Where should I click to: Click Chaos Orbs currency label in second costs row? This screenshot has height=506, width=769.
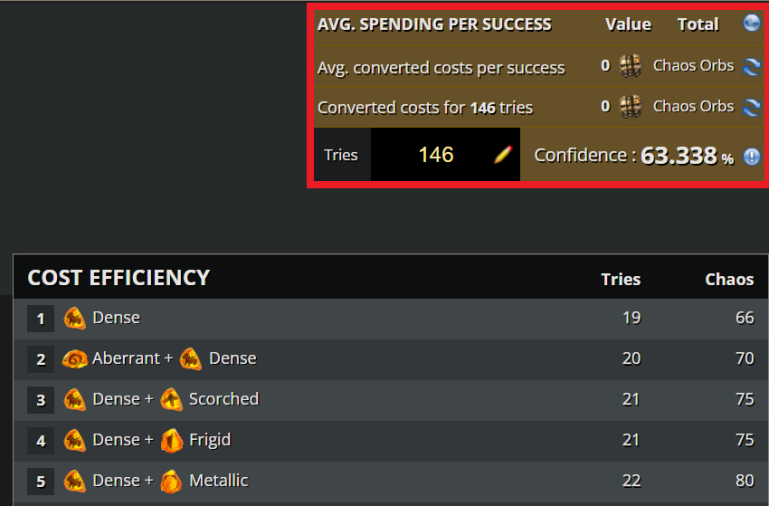[693, 106]
